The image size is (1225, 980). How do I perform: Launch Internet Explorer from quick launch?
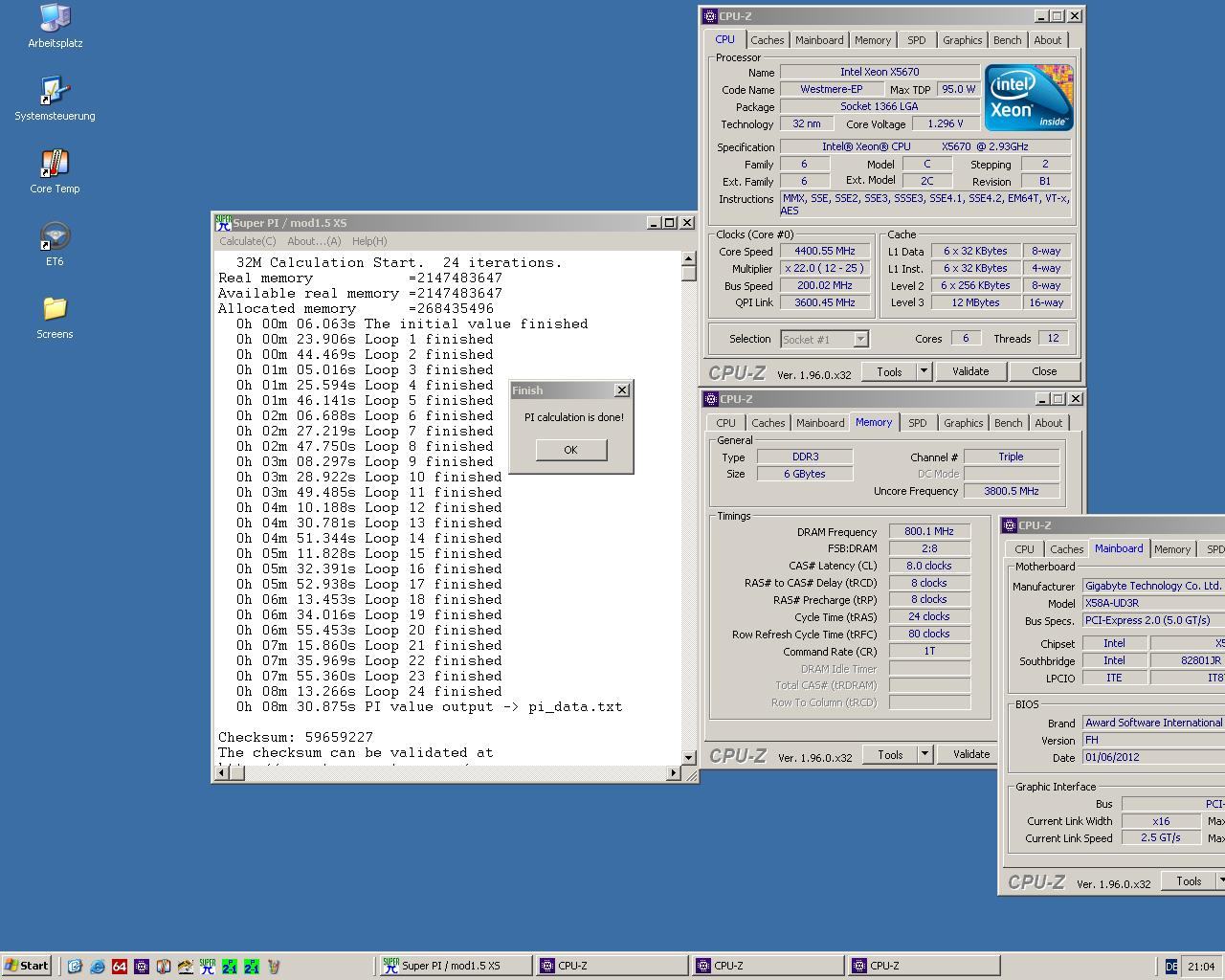pyautogui.click(x=97, y=967)
